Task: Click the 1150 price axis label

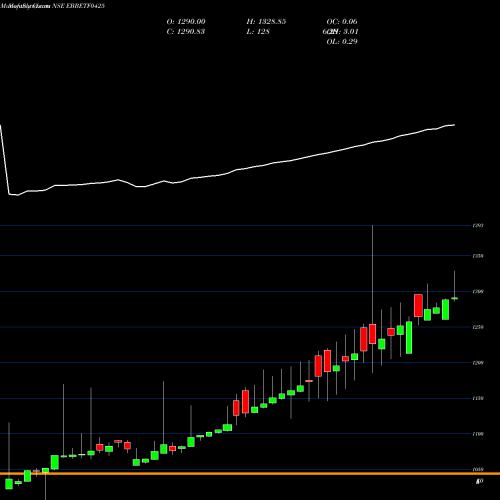Action: click(478, 398)
